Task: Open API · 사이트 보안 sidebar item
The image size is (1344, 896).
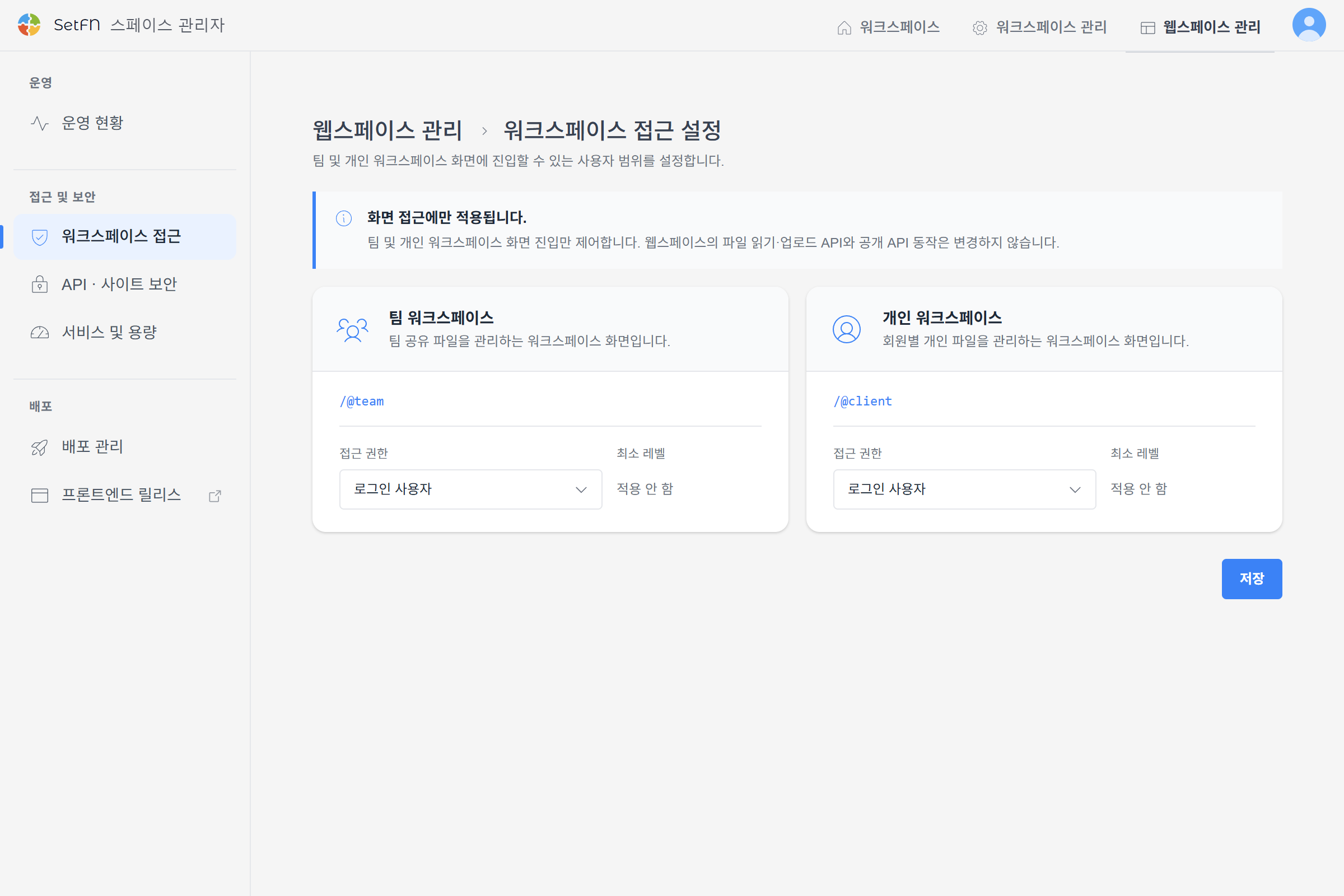Action: [124, 284]
